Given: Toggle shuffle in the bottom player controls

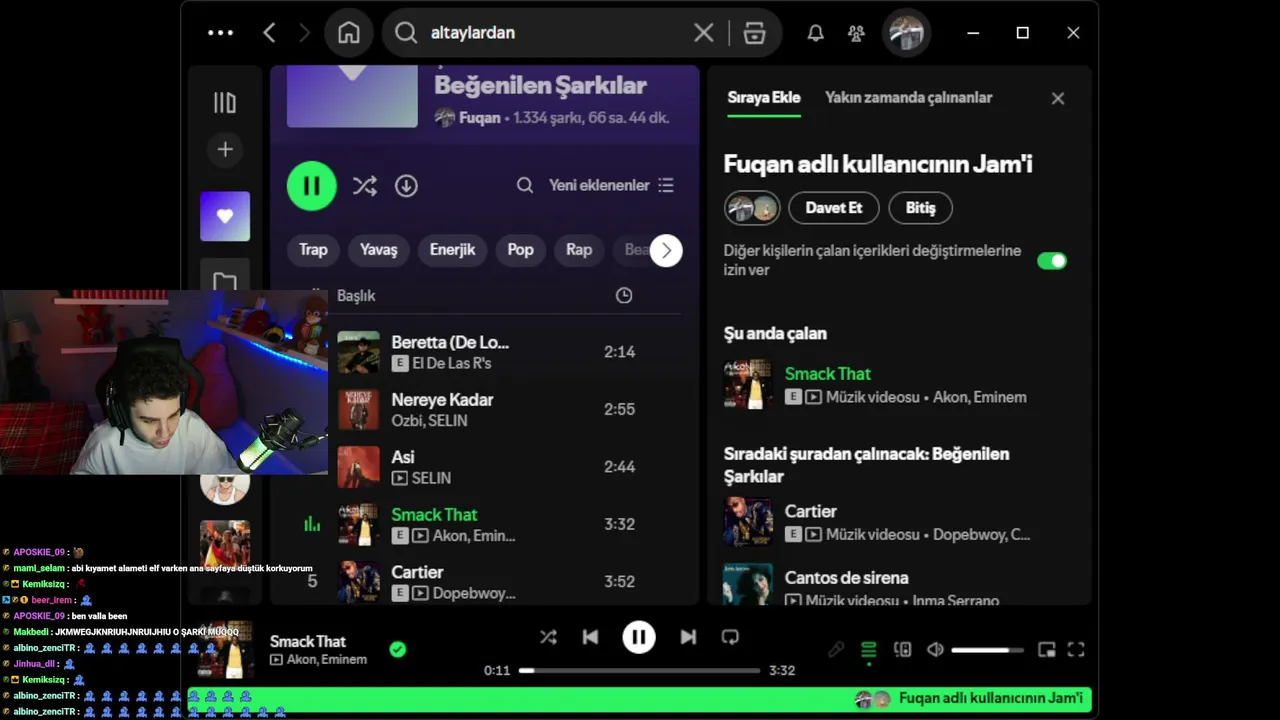Looking at the screenshot, I should click(x=548, y=637).
